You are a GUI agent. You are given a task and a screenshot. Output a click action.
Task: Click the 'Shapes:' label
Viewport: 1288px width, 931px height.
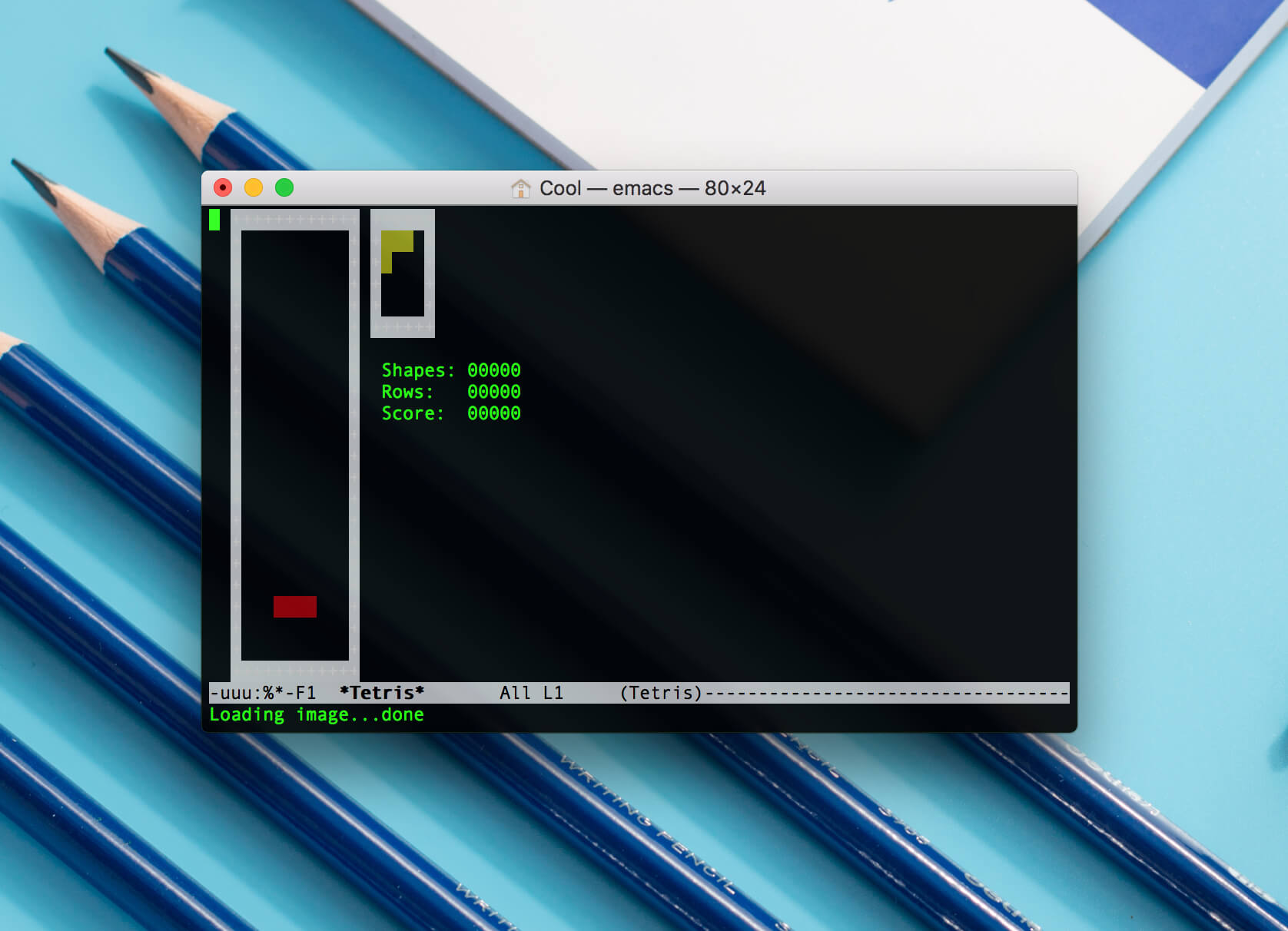tap(419, 370)
